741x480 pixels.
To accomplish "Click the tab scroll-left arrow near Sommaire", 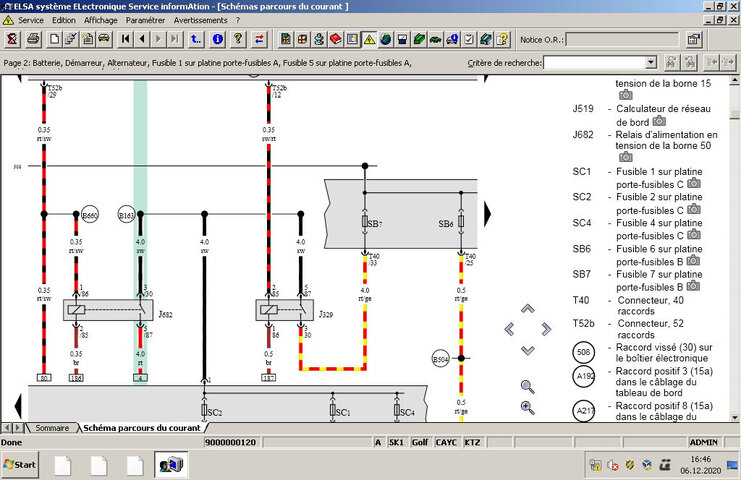I will 7,428.
